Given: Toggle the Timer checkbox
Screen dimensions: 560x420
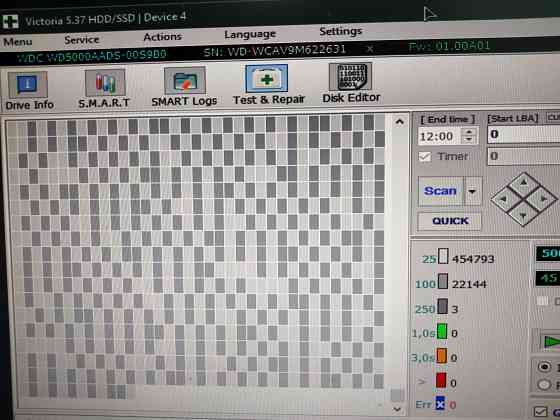Looking at the screenshot, I should click(425, 156).
